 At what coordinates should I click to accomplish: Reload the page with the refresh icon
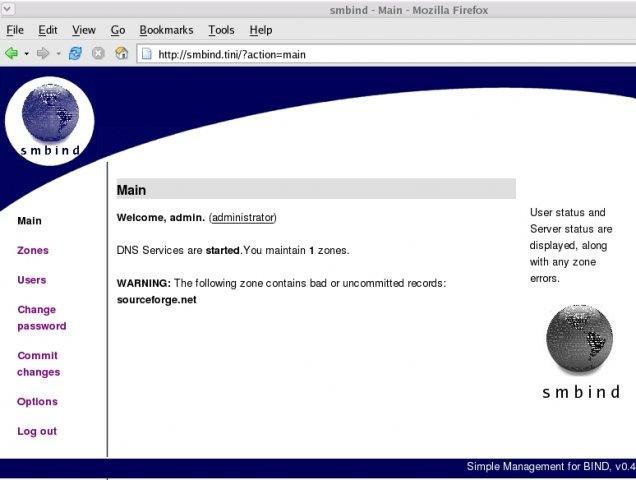coord(75,53)
